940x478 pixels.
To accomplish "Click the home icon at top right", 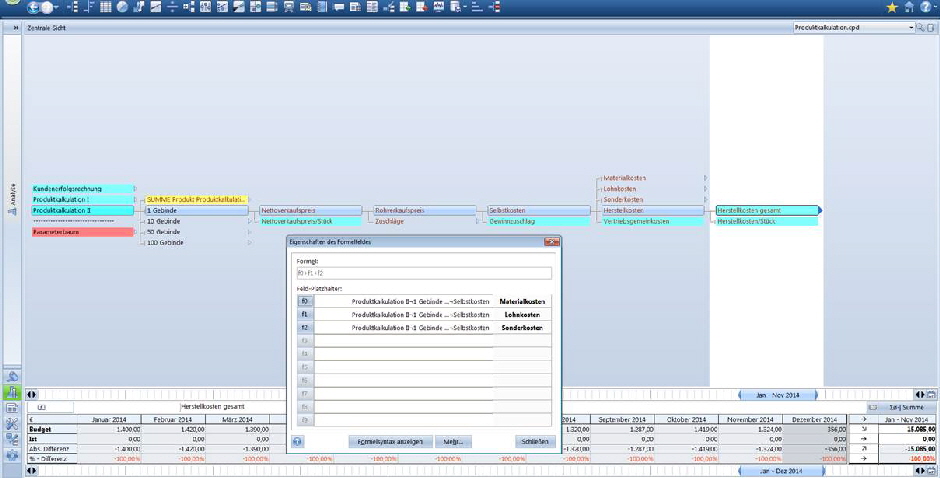I will pyautogui.click(x=909, y=7).
